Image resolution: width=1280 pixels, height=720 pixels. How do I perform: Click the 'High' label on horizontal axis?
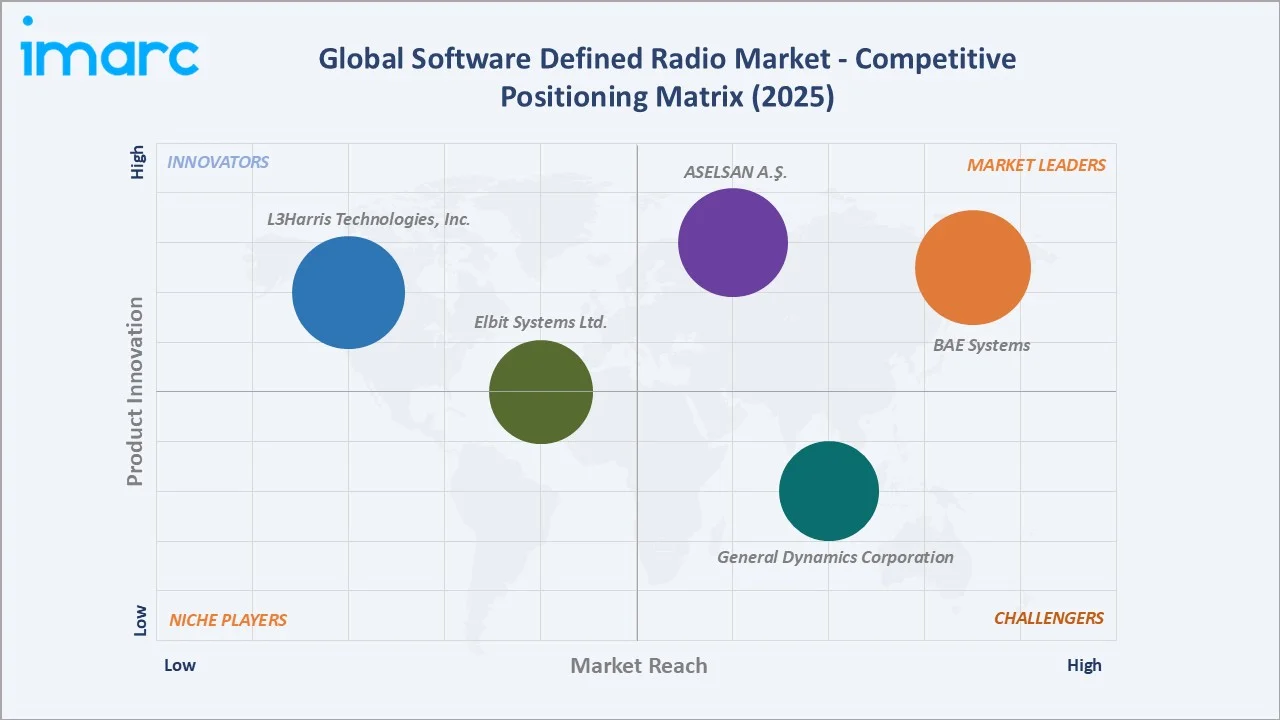(1084, 665)
